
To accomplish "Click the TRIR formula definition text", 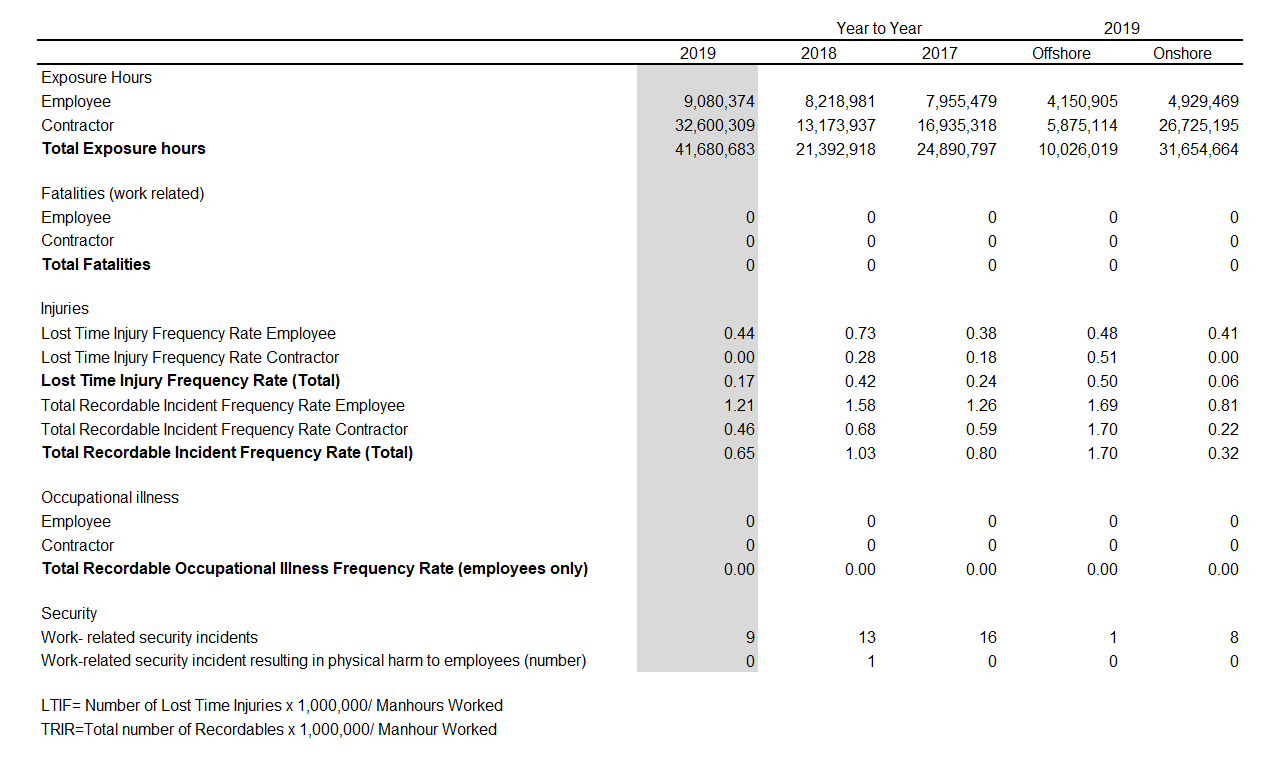I will pyautogui.click(x=268, y=730).
